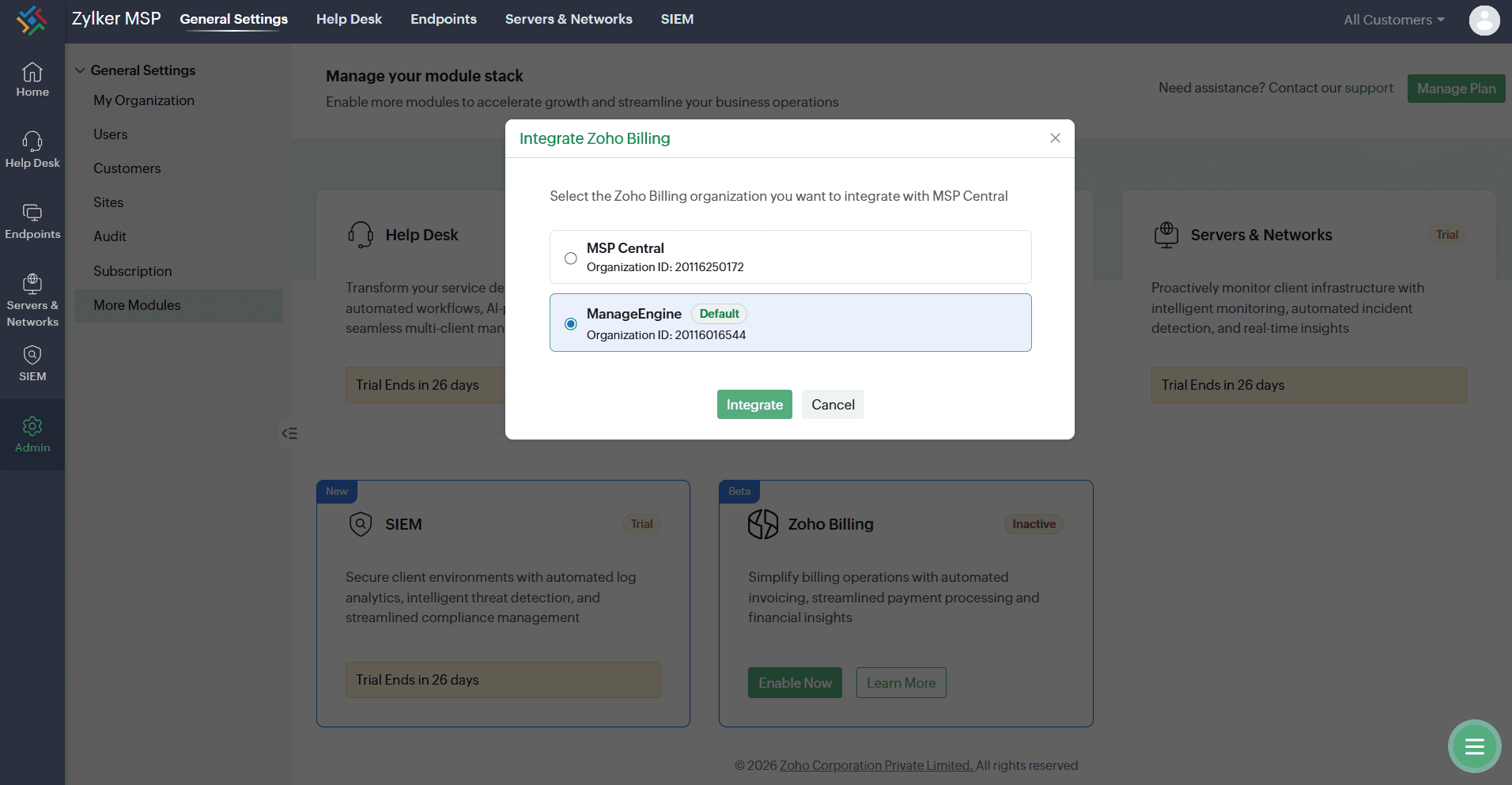
Task: Collapse the General Settings tree
Action: (80, 70)
